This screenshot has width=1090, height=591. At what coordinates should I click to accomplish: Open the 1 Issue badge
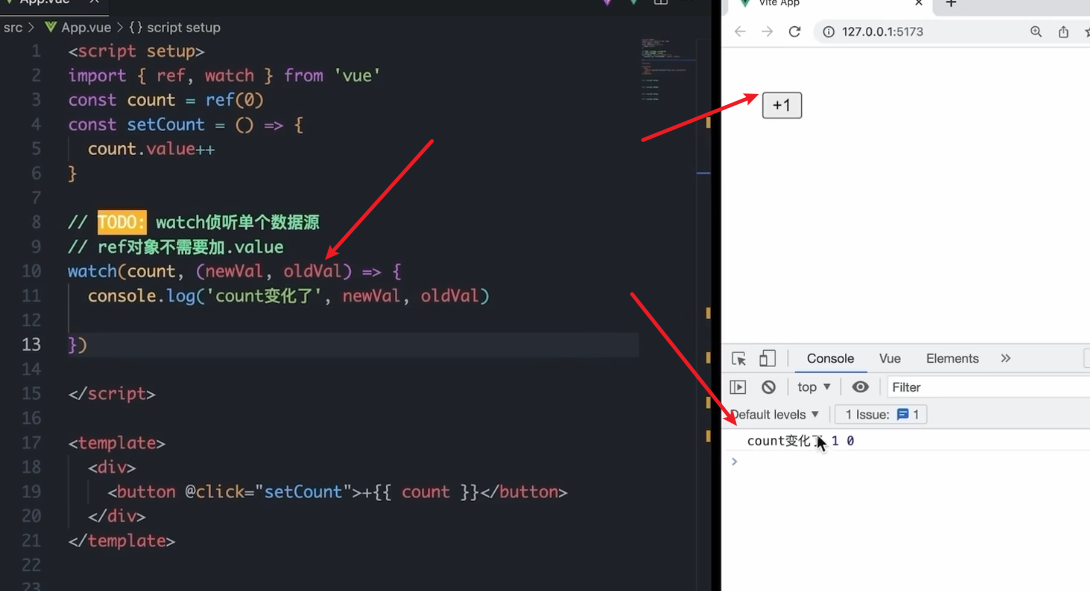click(881, 414)
